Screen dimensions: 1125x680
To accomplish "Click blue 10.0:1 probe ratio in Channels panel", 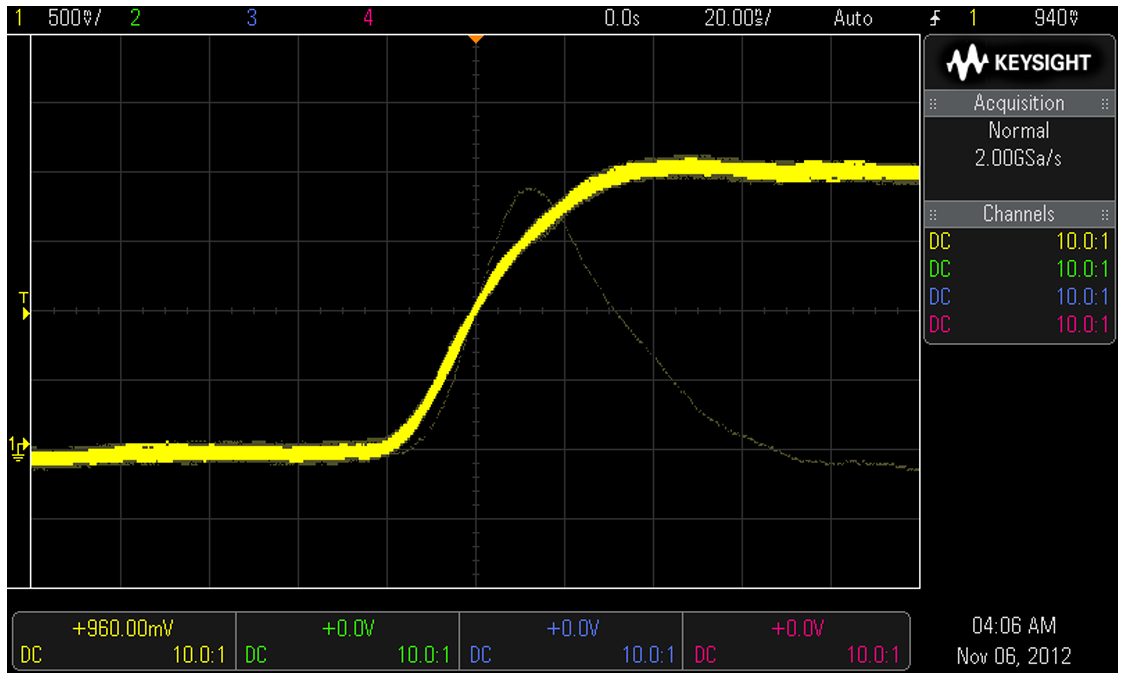I will pos(1083,296).
